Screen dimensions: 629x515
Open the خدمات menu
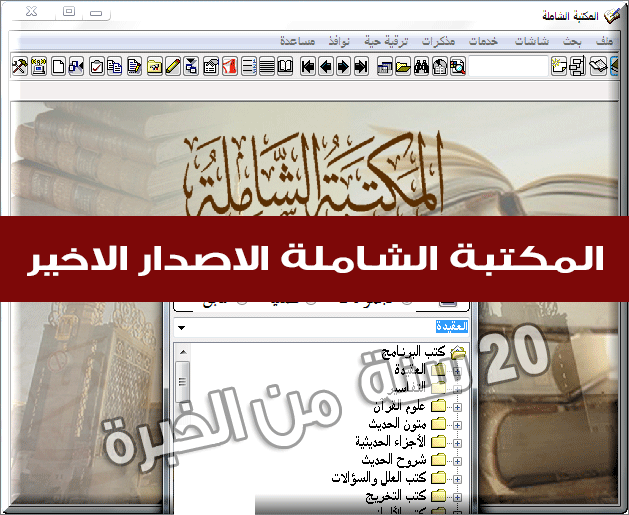pyautogui.click(x=483, y=41)
